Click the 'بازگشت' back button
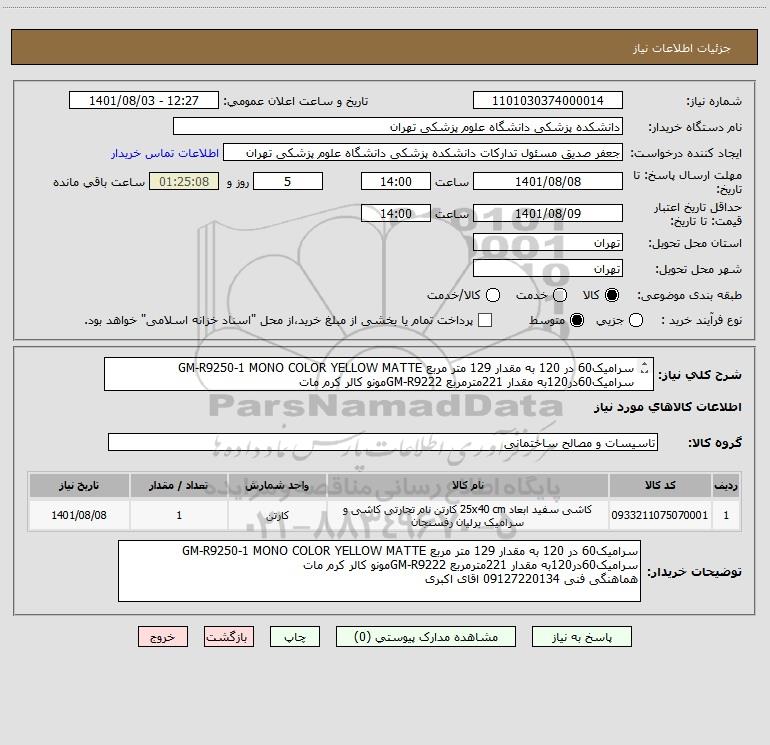 tap(229, 637)
